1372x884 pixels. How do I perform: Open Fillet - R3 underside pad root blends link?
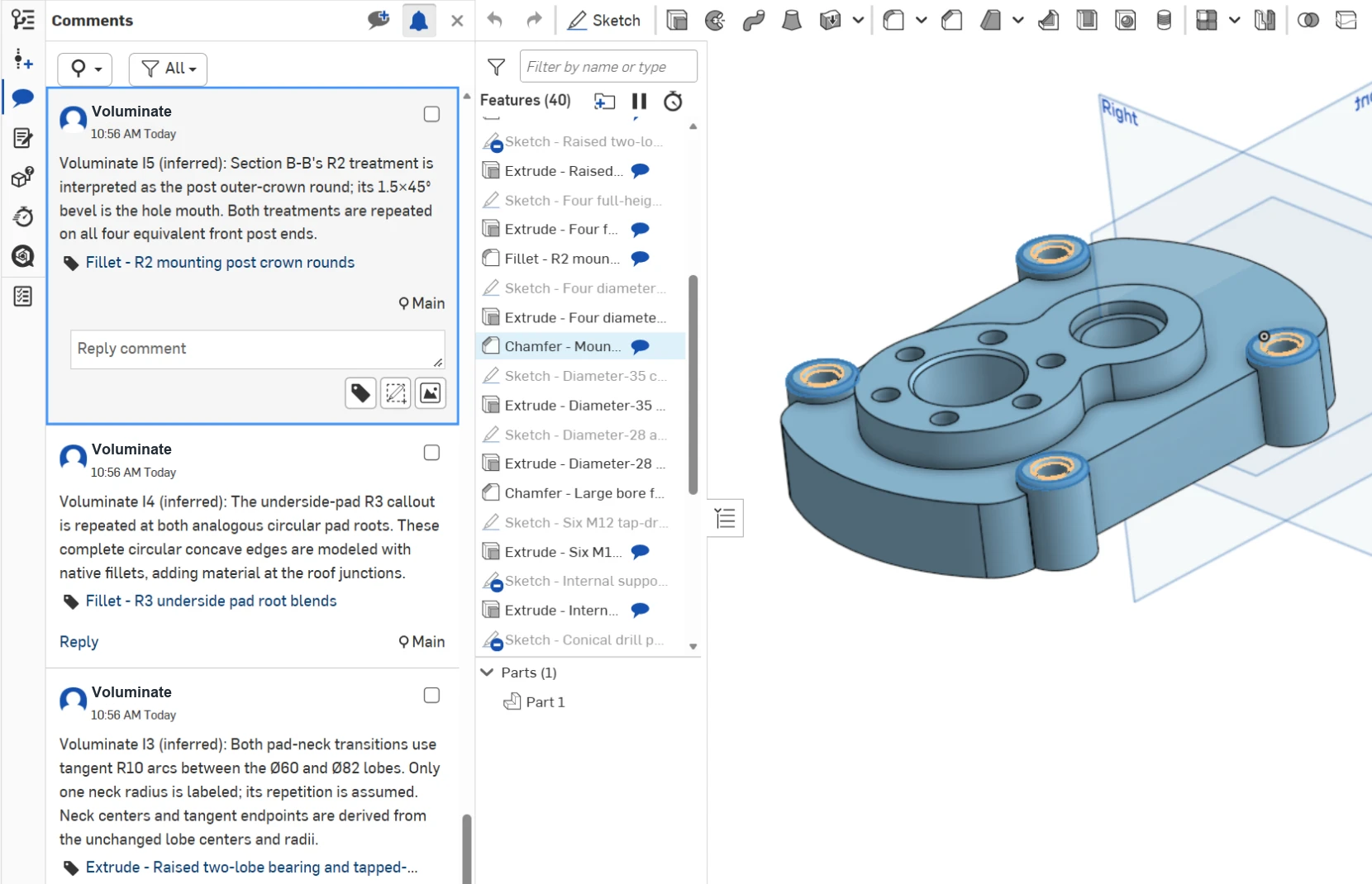coord(211,601)
